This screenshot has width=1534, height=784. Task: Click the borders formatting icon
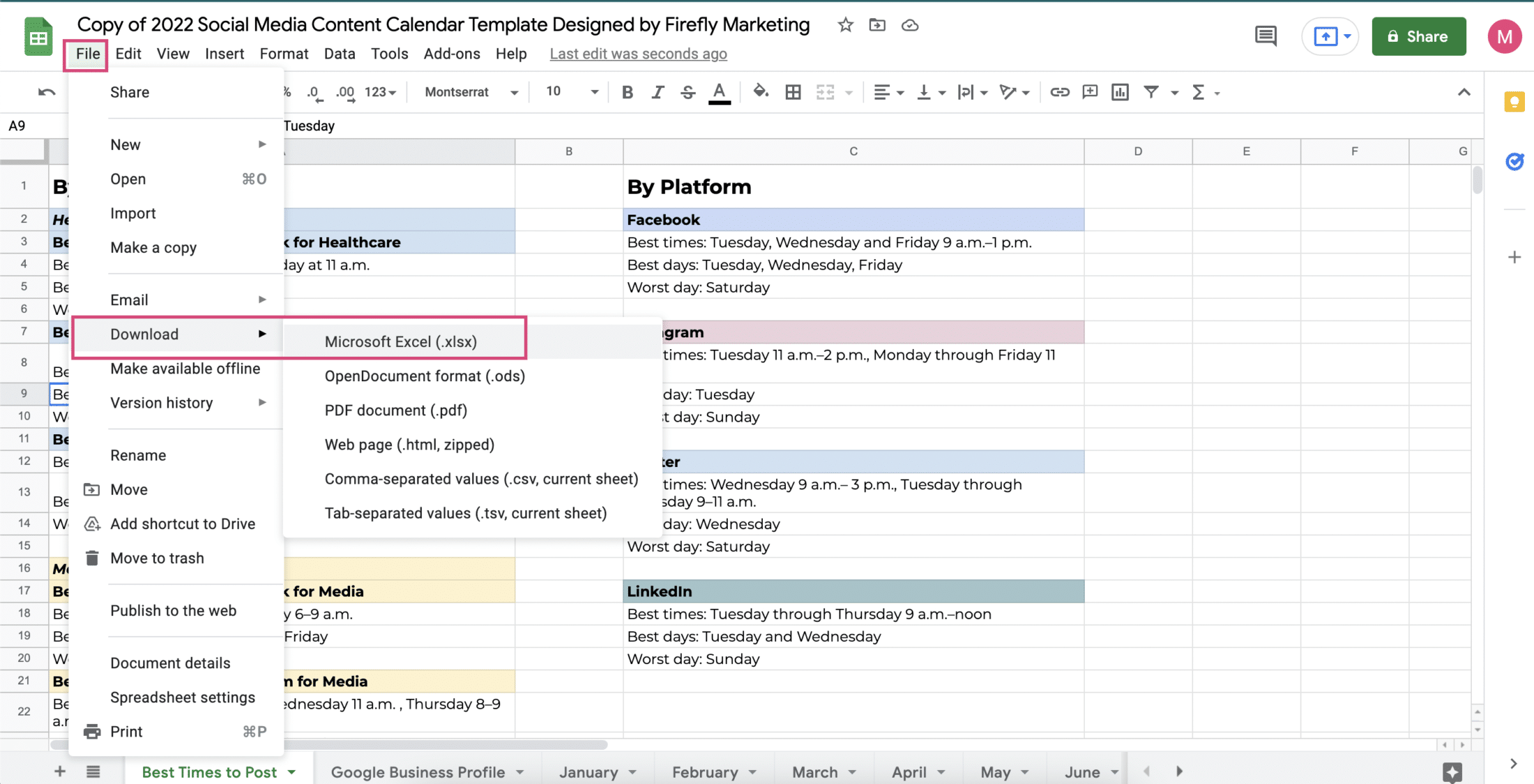click(792, 92)
